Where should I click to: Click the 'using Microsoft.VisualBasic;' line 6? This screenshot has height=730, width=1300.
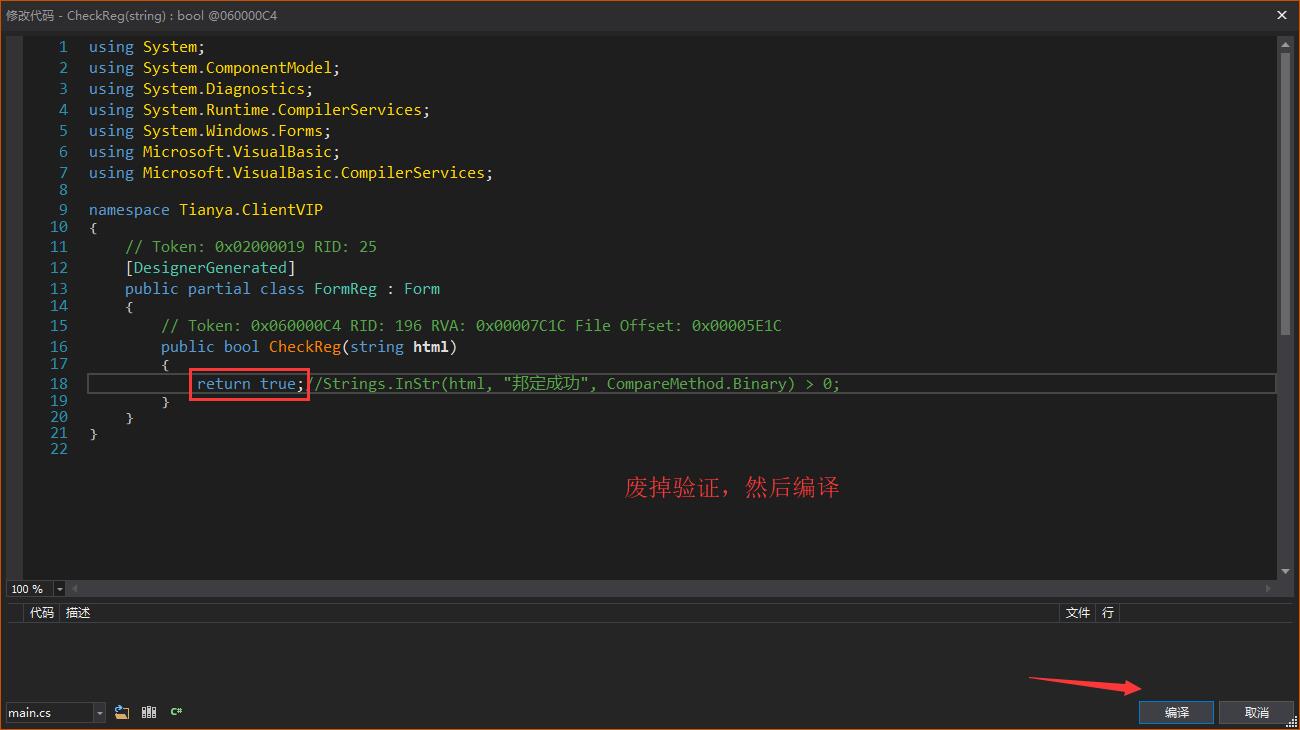[214, 152]
